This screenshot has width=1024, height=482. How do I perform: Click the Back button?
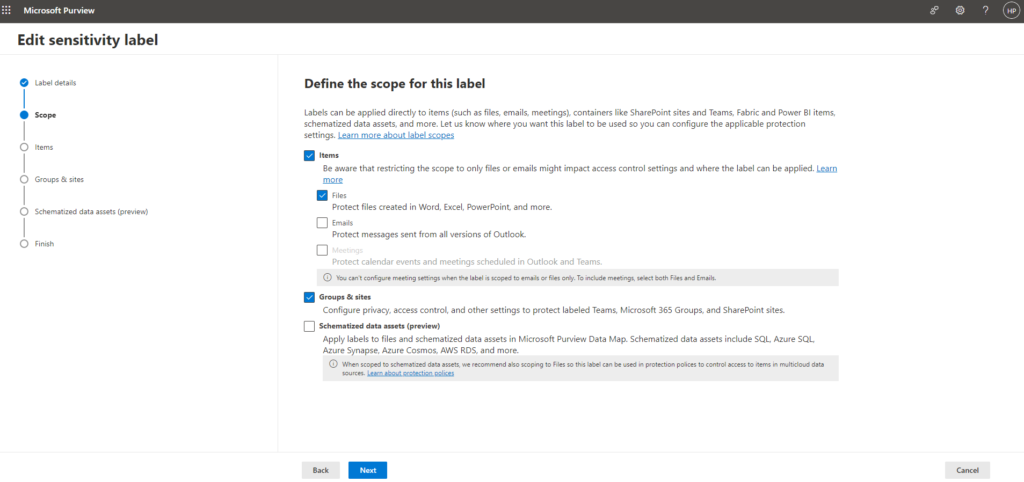320,470
